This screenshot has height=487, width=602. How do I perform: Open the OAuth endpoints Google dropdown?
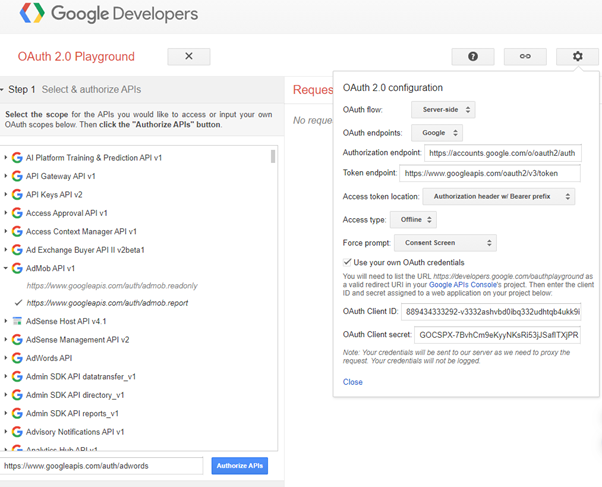tap(437, 133)
